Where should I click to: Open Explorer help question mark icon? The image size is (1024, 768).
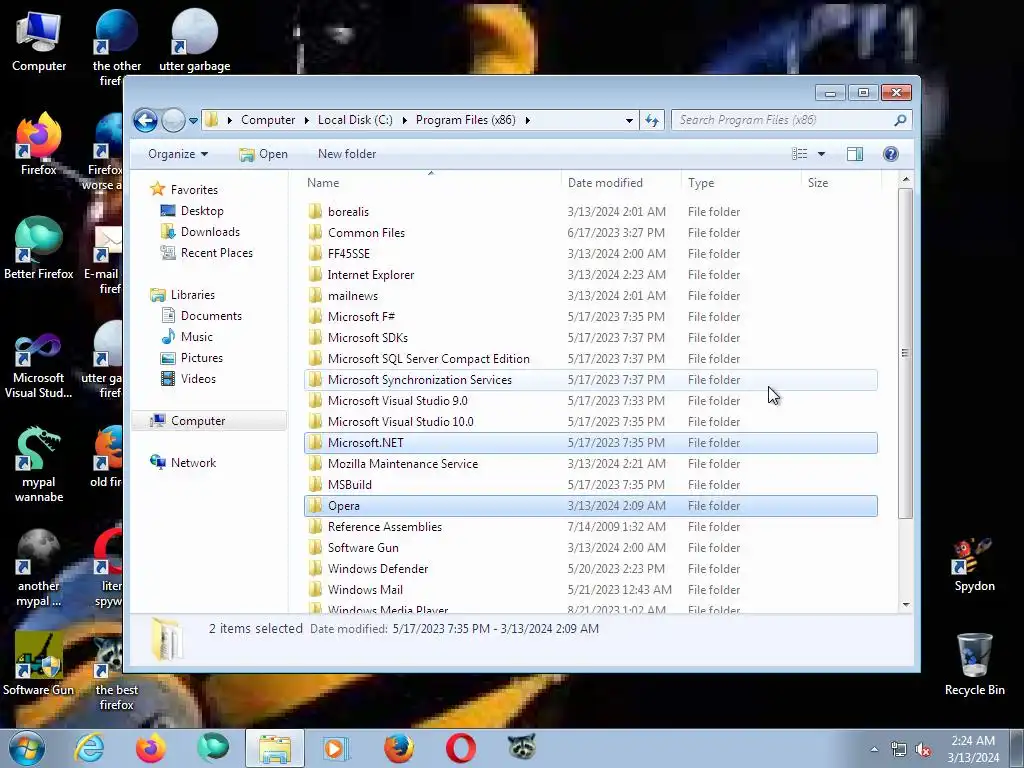tap(891, 154)
